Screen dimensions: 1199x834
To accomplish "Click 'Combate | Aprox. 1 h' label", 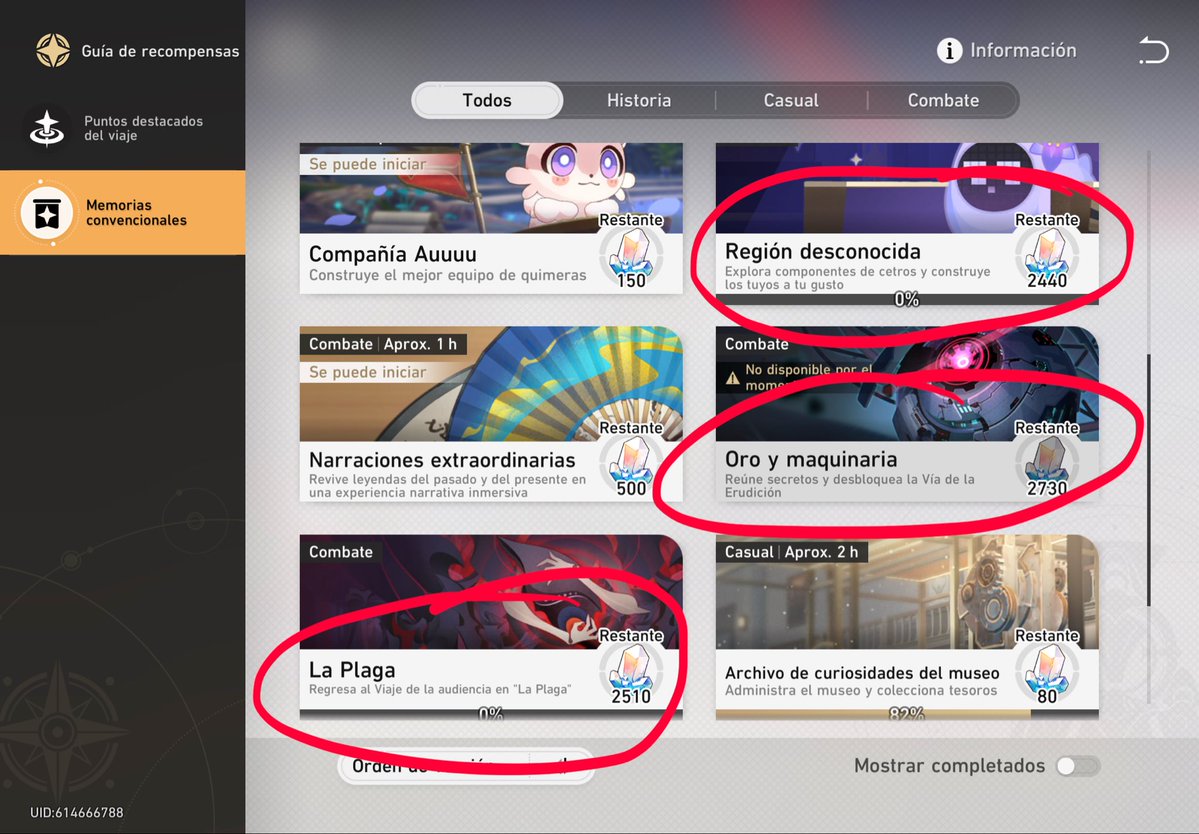I will click(383, 344).
